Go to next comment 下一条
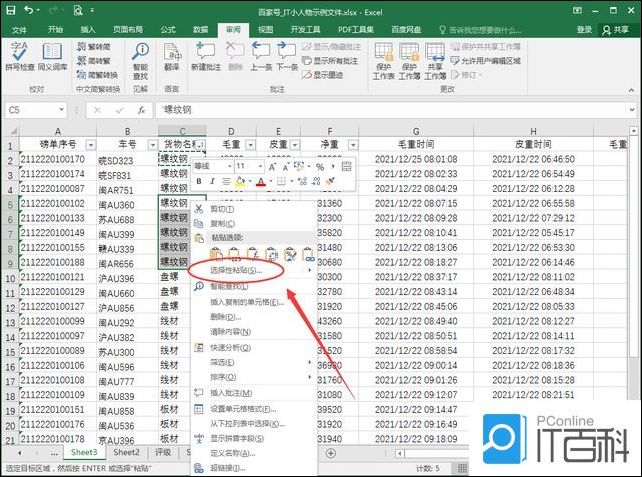This screenshot has width=642, height=477. click(287, 57)
